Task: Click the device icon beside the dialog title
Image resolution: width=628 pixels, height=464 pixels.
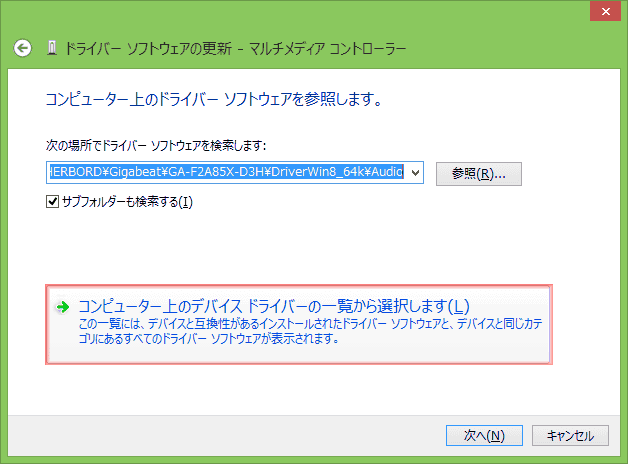Action: [x=52, y=48]
